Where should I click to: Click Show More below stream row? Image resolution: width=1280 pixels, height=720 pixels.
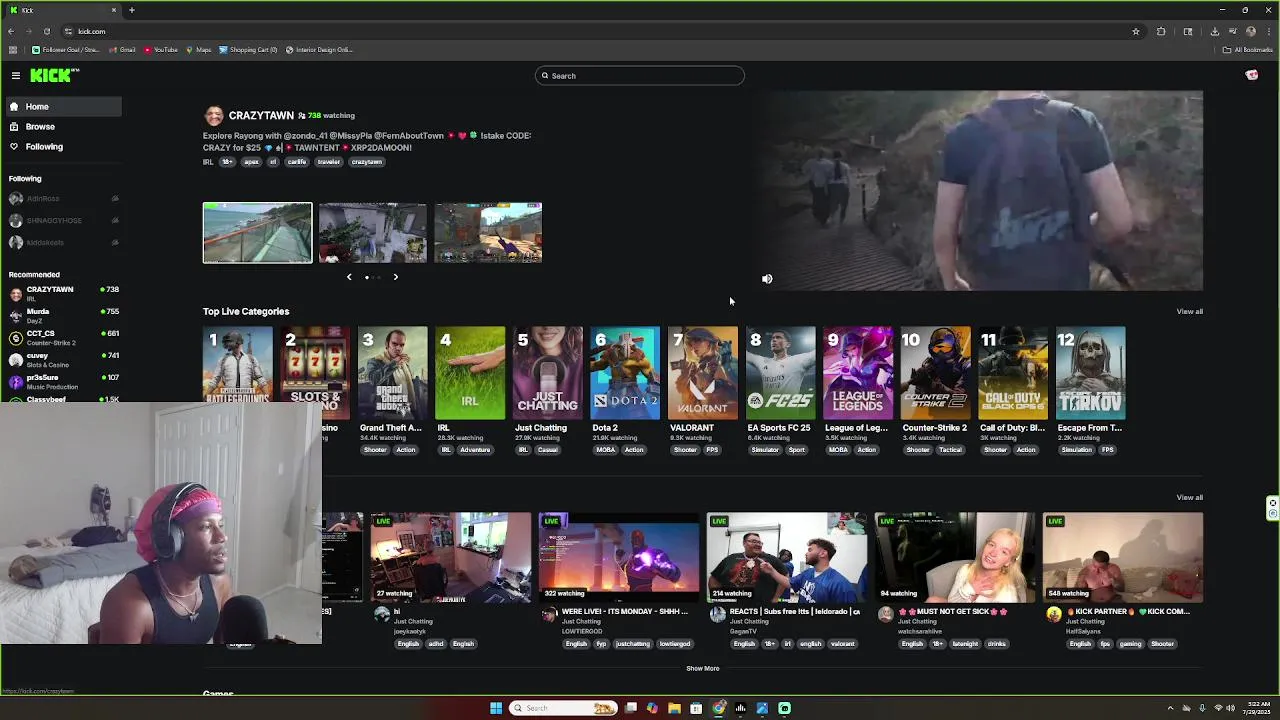click(x=703, y=668)
